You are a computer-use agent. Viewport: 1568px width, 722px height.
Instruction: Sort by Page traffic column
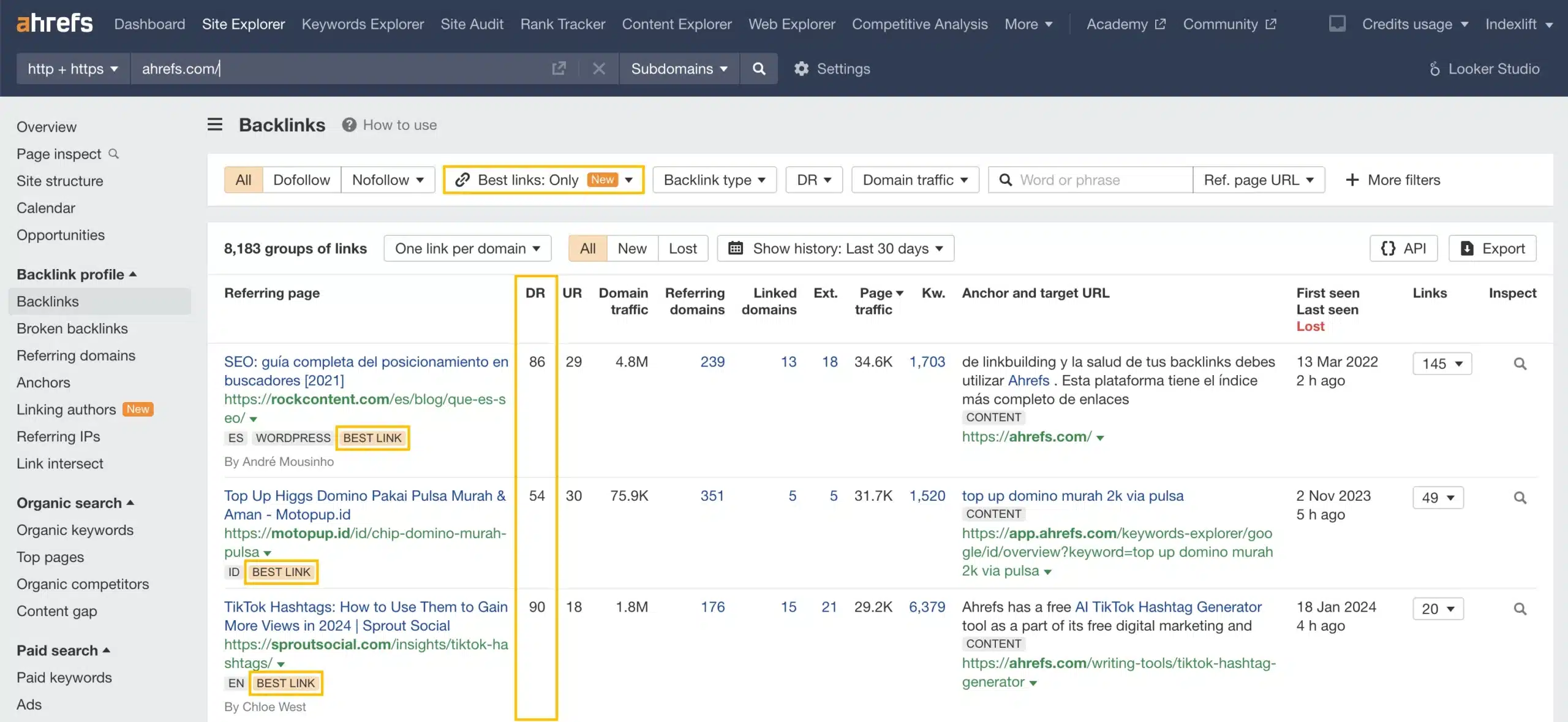click(878, 301)
